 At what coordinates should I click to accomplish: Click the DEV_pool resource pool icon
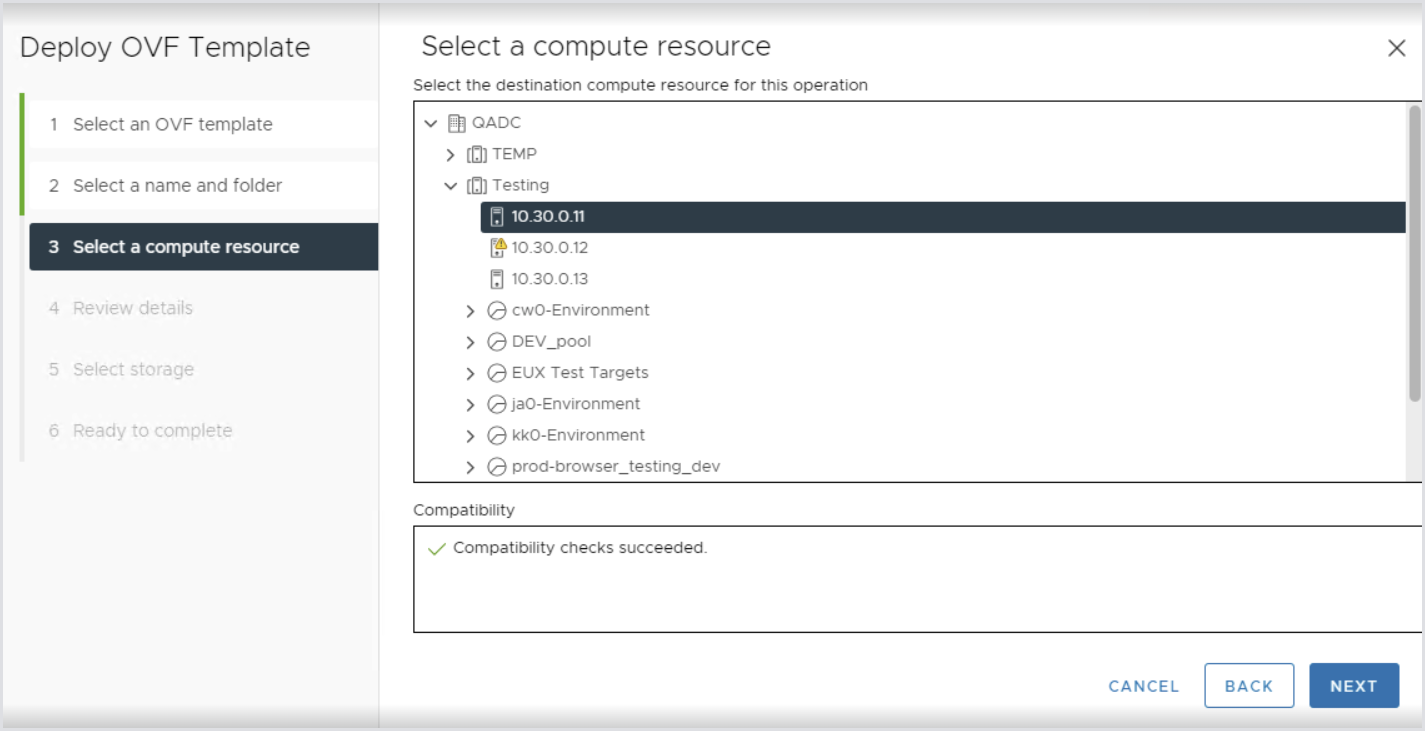coord(496,342)
